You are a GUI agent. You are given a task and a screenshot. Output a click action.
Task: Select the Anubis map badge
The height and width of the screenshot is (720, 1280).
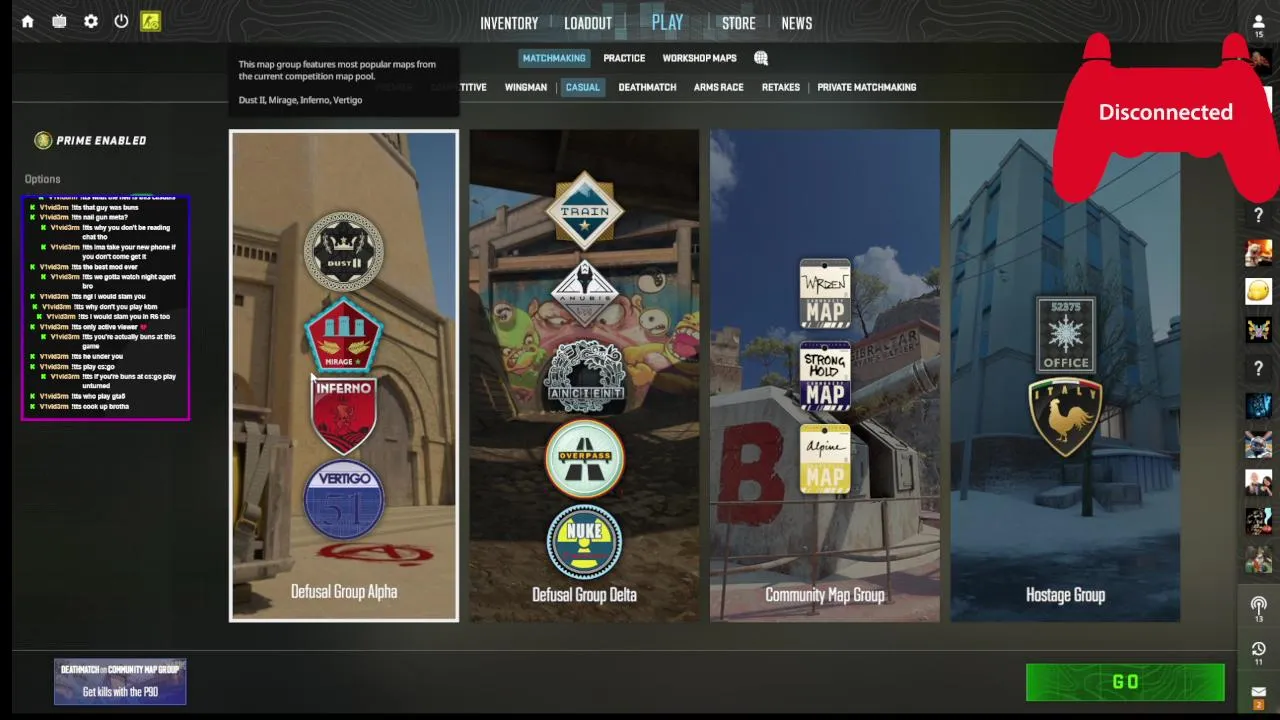point(584,293)
